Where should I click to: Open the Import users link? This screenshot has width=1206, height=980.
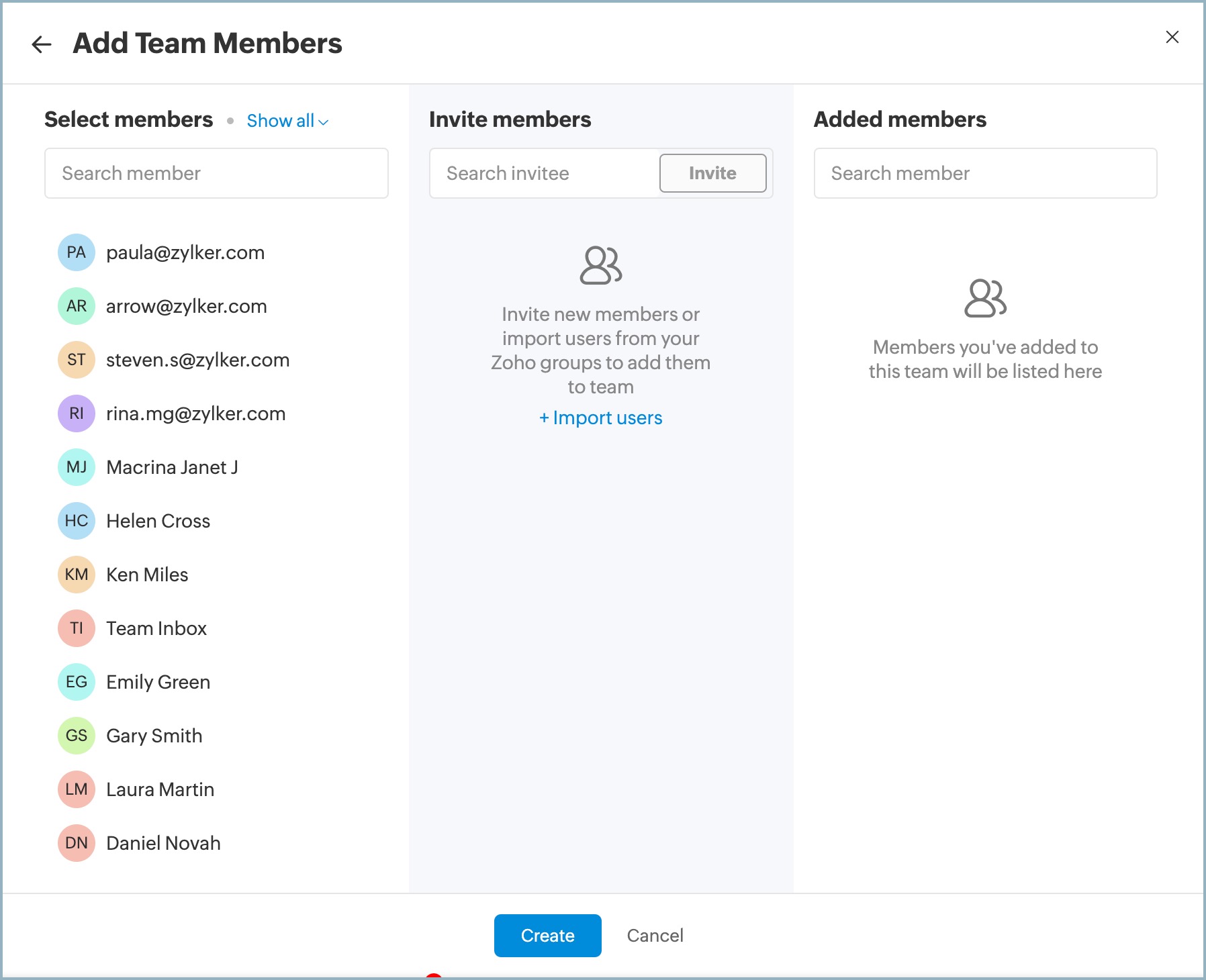click(601, 418)
